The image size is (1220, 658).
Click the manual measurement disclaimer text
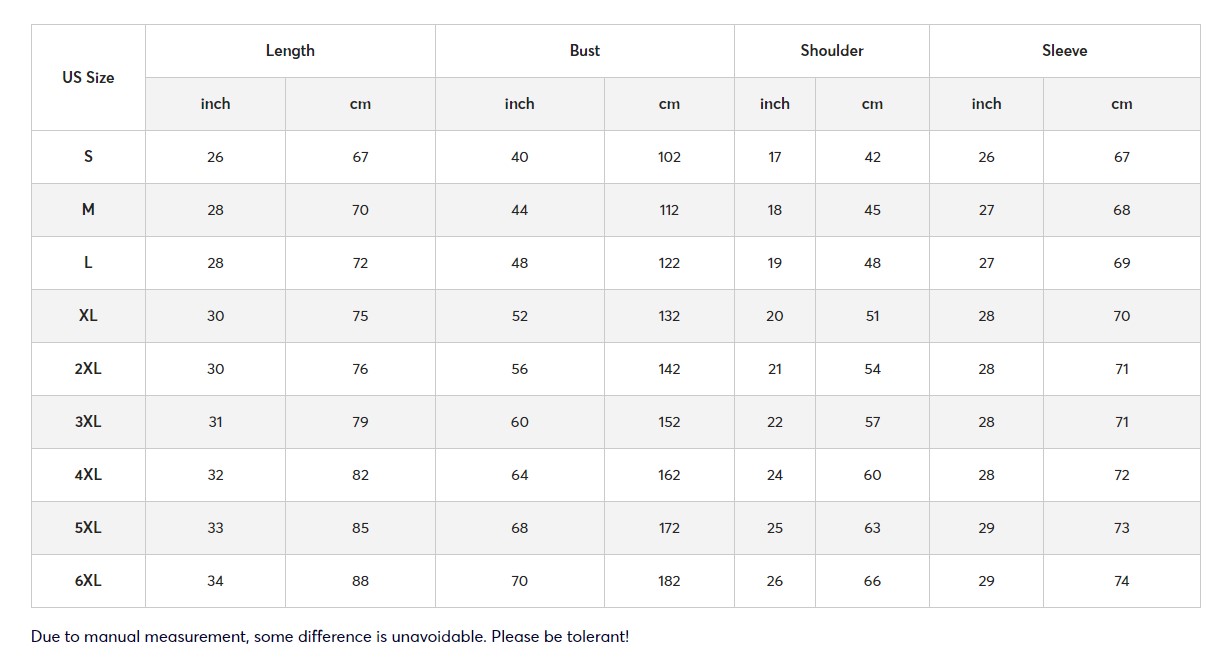click(330, 636)
